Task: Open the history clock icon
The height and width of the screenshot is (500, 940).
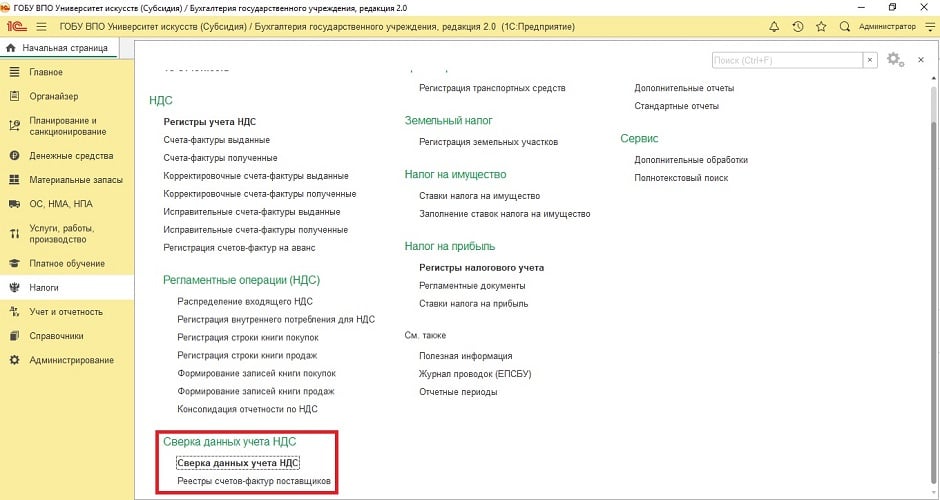Action: click(x=797, y=27)
